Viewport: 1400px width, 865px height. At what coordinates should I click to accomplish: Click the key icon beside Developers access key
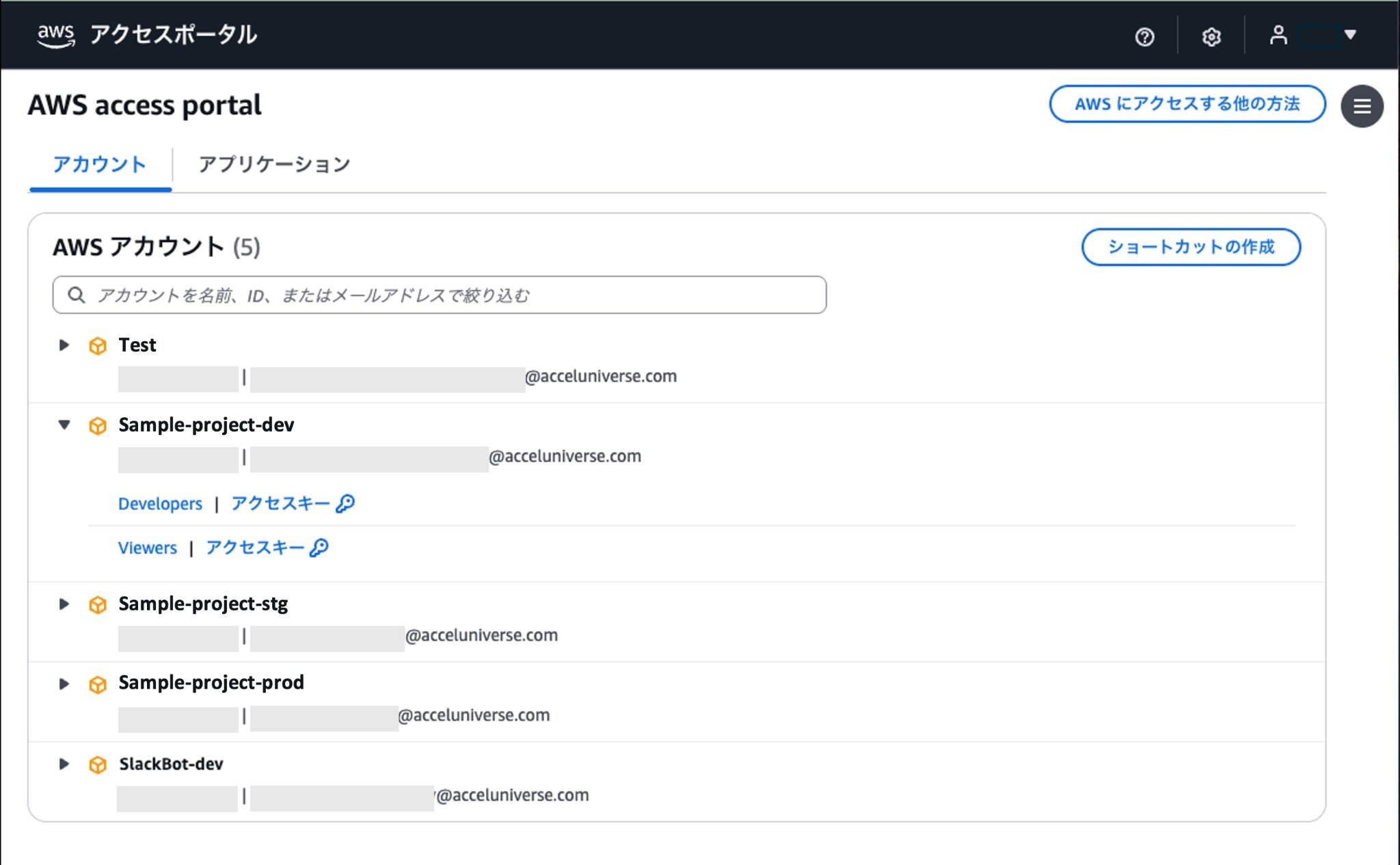click(x=345, y=504)
